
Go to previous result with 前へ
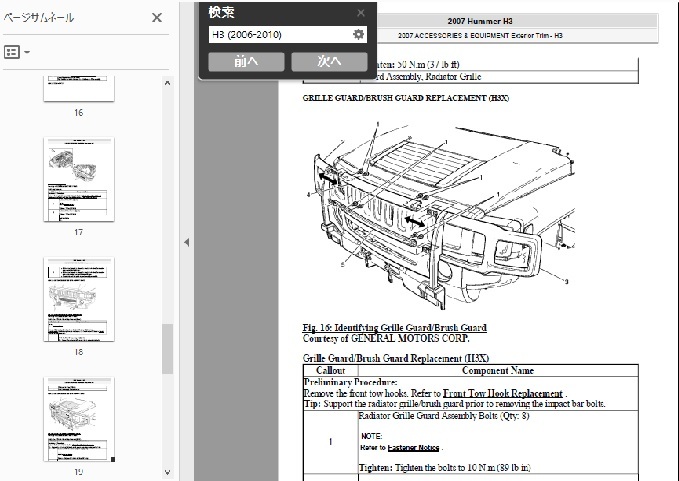coord(246,62)
